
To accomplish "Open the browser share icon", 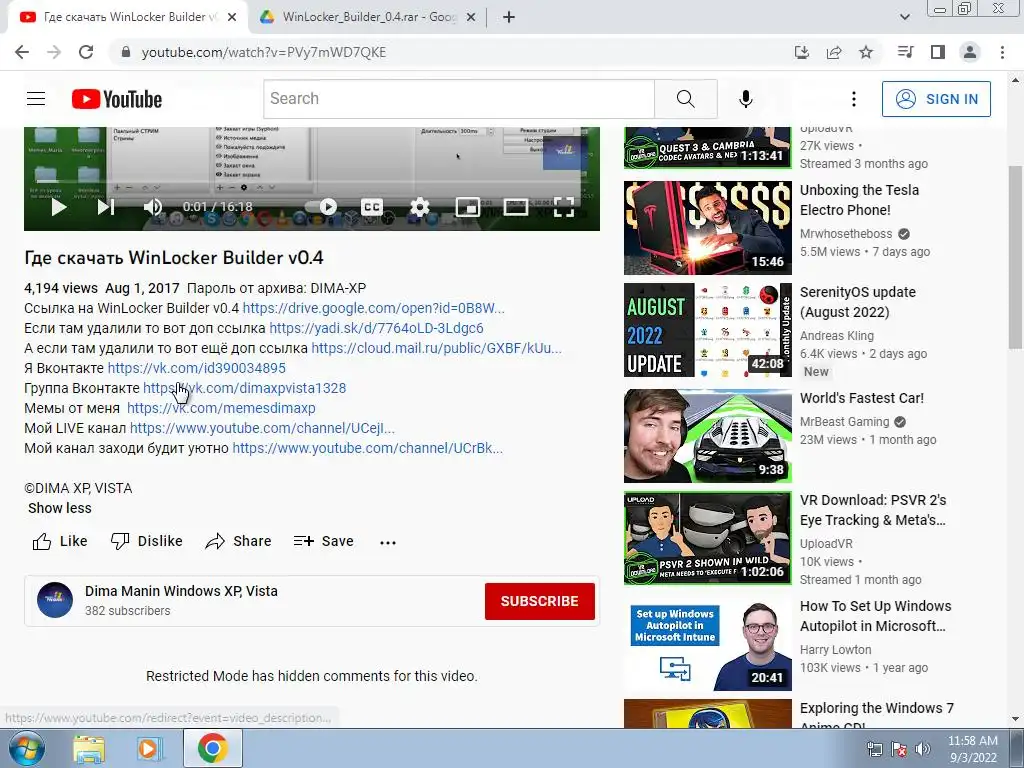I will pyautogui.click(x=834, y=52).
